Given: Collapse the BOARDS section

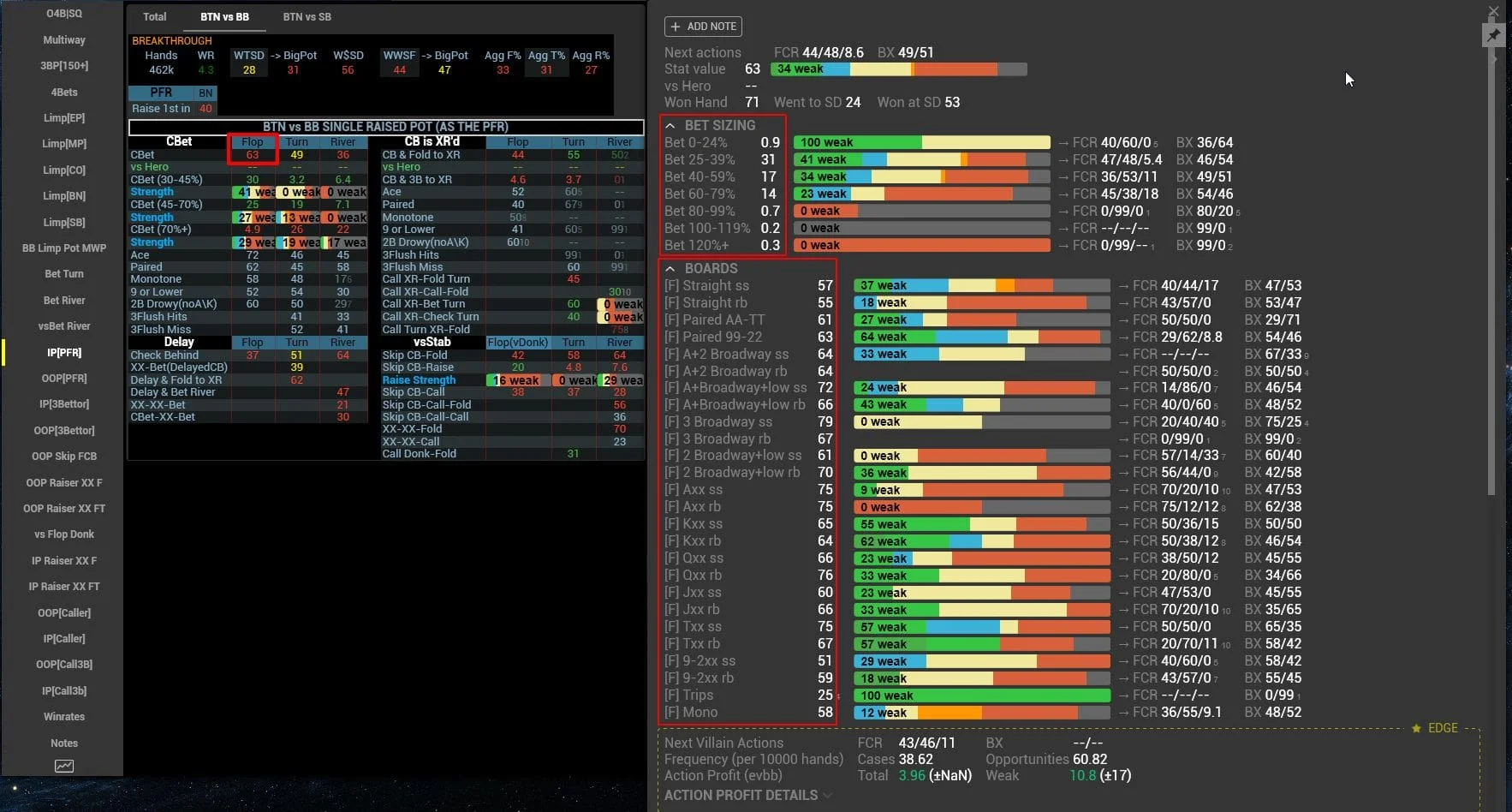Looking at the screenshot, I should (670, 269).
